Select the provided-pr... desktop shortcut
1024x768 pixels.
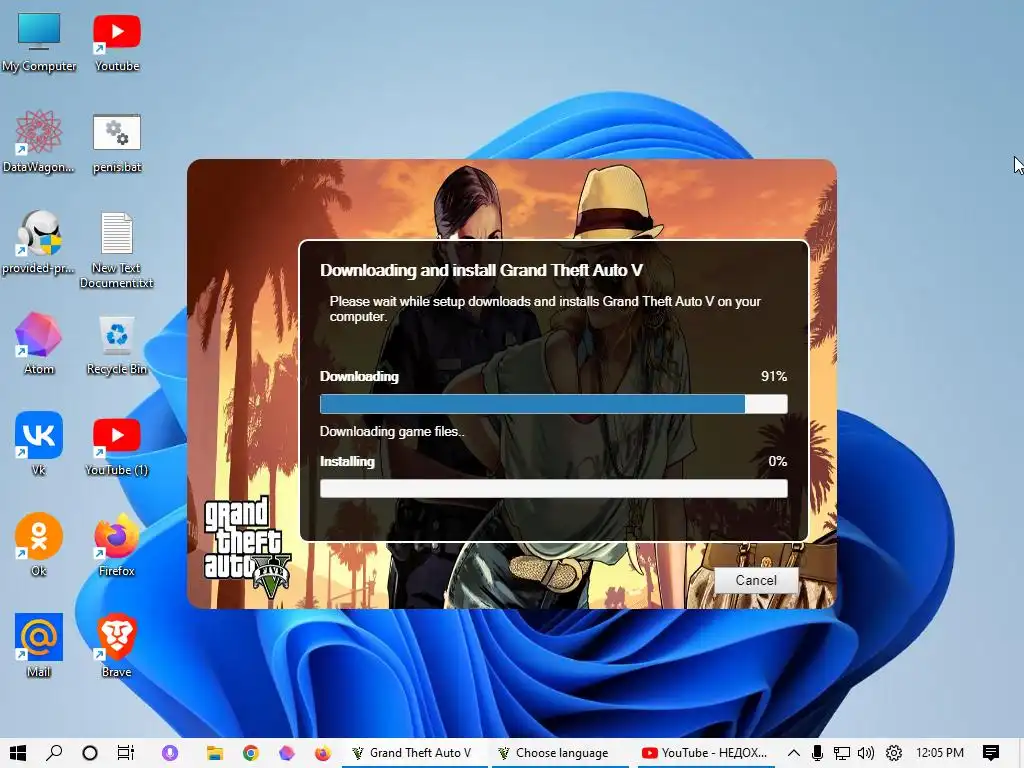pyautogui.click(x=39, y=242)
